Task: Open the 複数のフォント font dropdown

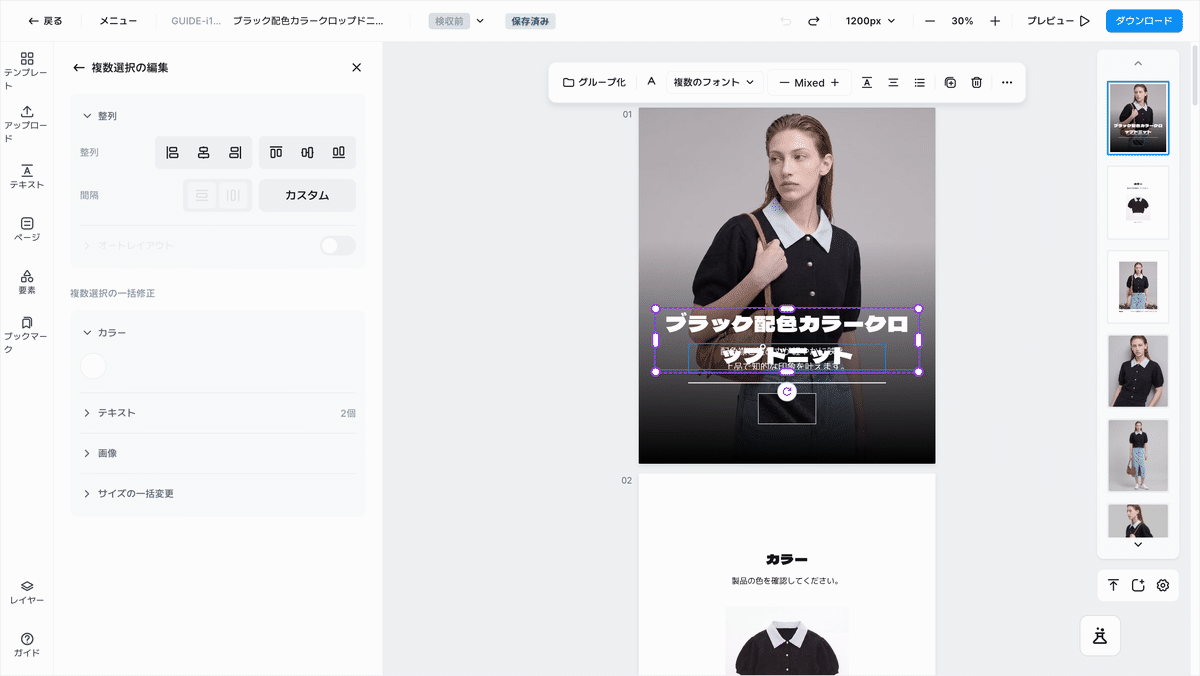Action: [714, 82]
